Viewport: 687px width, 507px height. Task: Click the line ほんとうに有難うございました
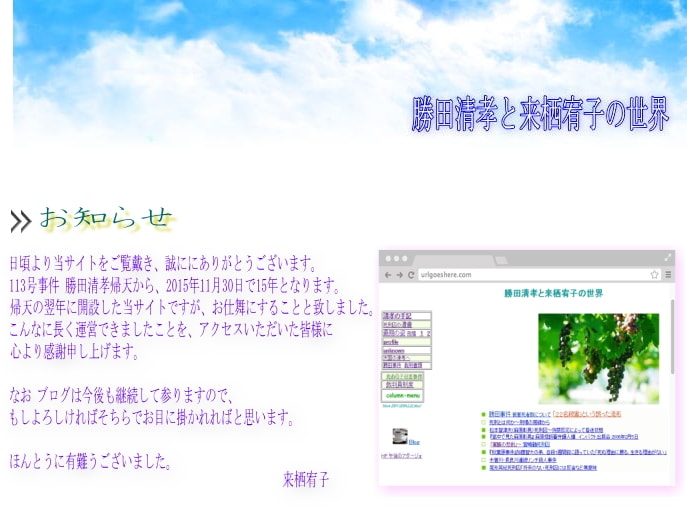click(91, 461)
